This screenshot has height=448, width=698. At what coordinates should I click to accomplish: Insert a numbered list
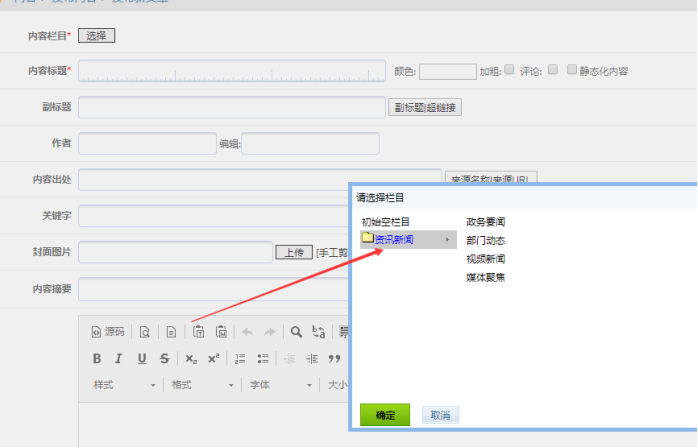click(x=240, y=359)
